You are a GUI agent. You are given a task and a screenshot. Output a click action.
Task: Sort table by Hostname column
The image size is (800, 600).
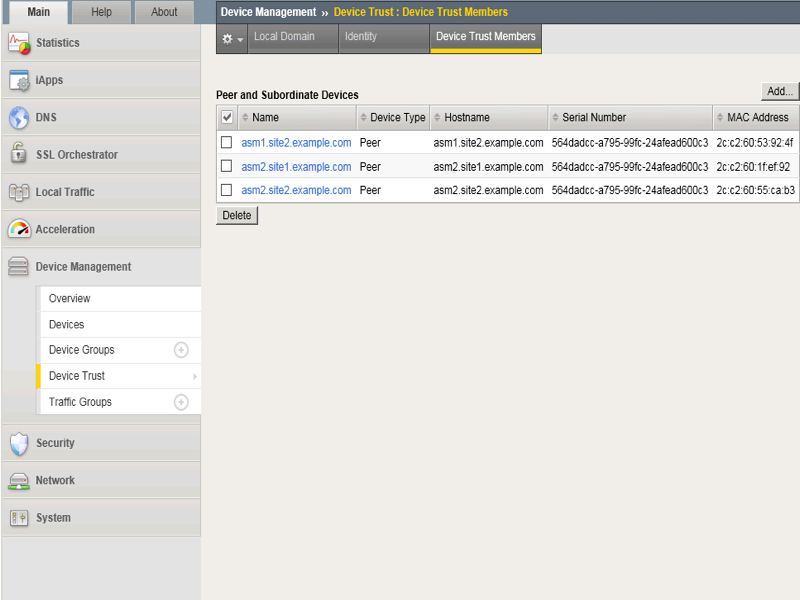[462, 117]
